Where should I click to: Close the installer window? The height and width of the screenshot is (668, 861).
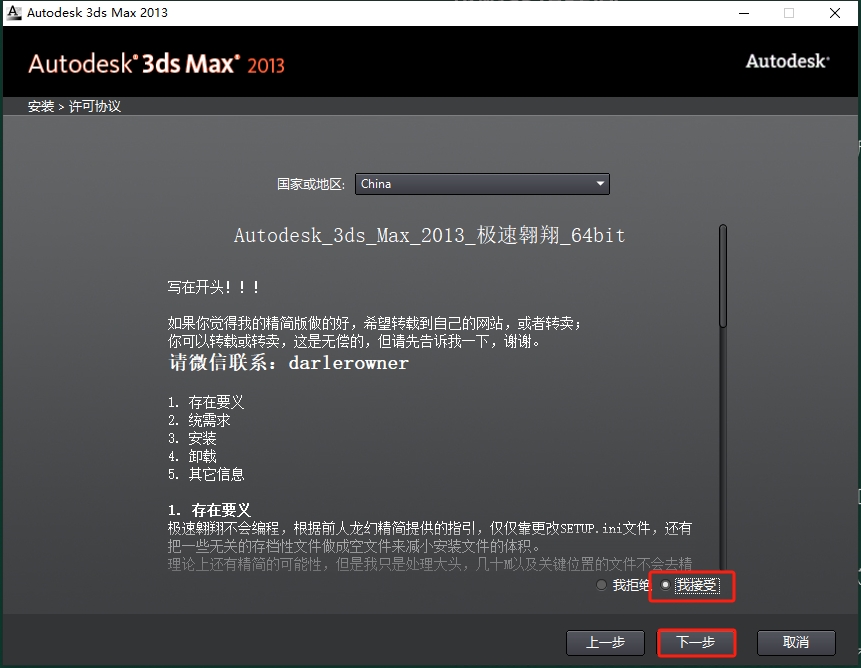point(835,13)
